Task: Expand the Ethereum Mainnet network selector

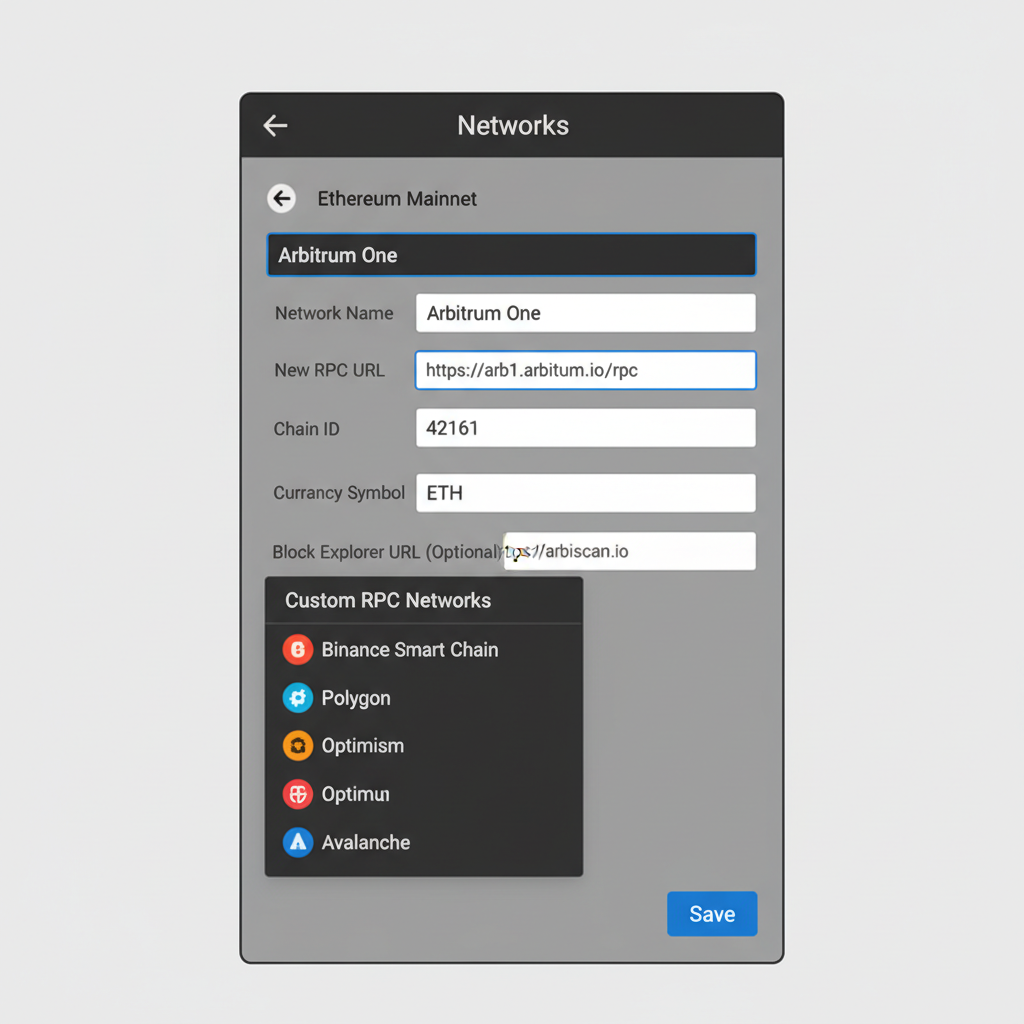Action: coord(397,198)
